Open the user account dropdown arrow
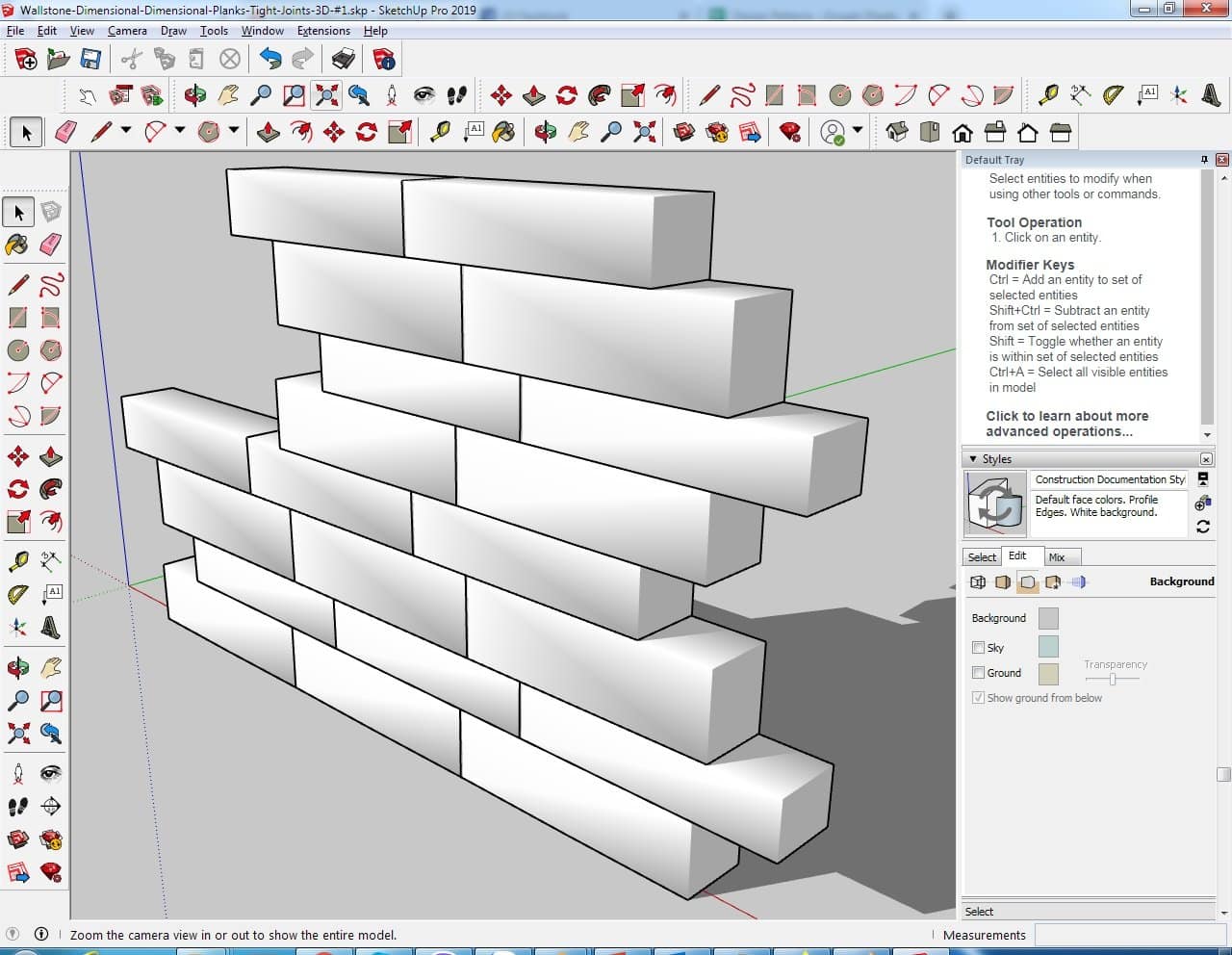 pos(858,130)
